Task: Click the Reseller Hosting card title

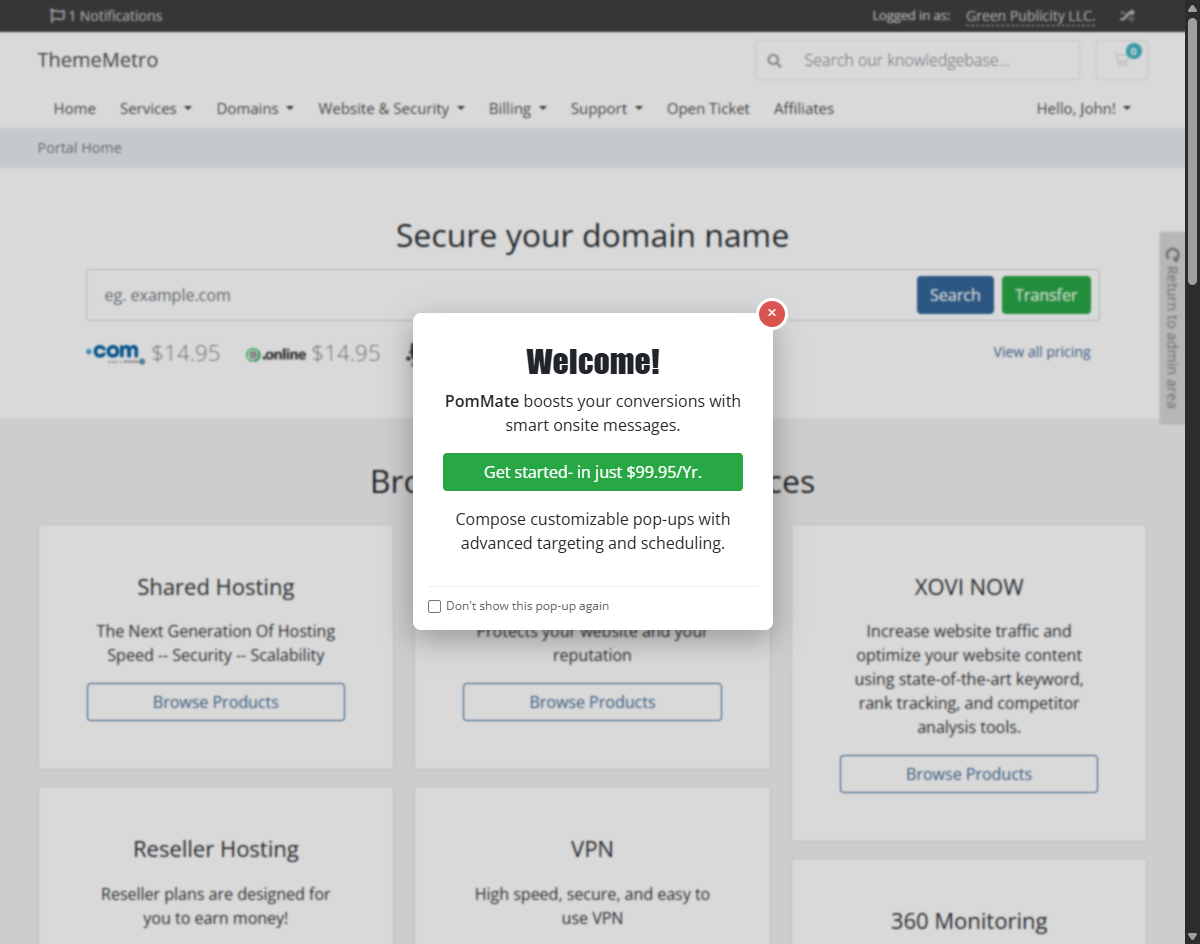Action: (x=216, y=849)
